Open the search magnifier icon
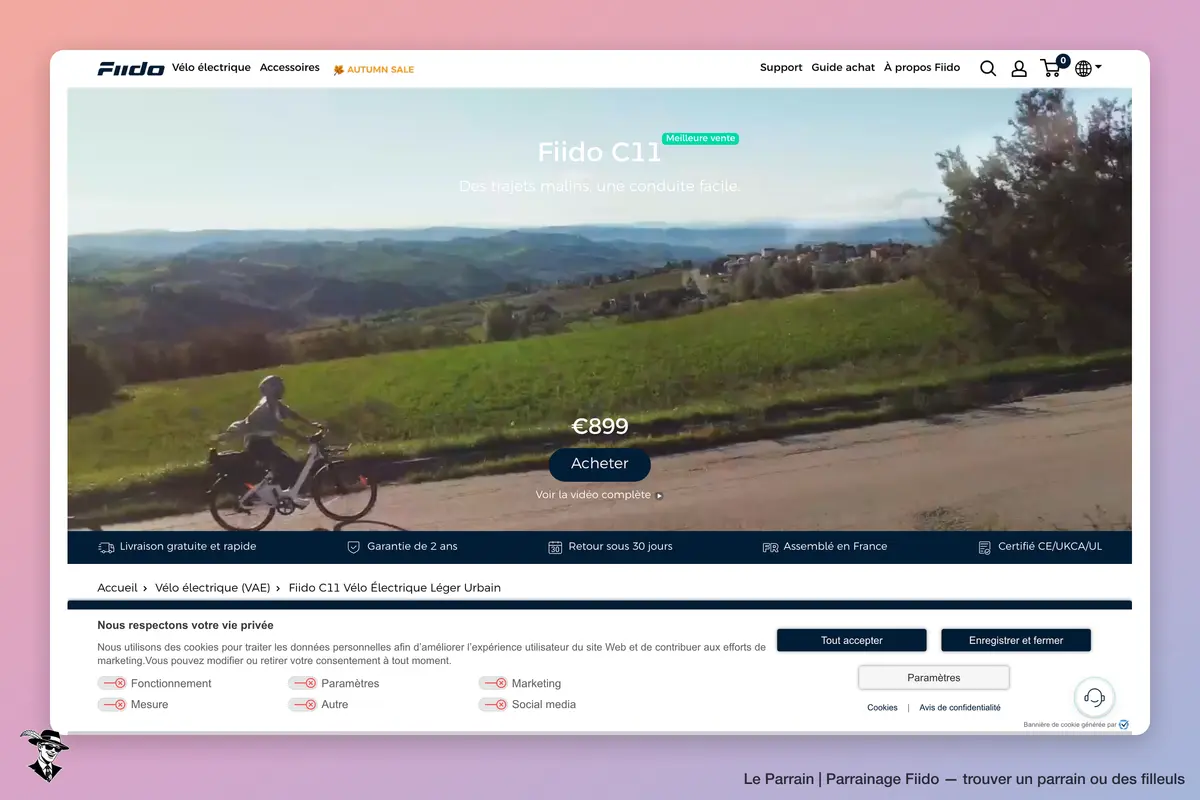The width and height of the screenshot is (1200, 800). tap(988, 68)
